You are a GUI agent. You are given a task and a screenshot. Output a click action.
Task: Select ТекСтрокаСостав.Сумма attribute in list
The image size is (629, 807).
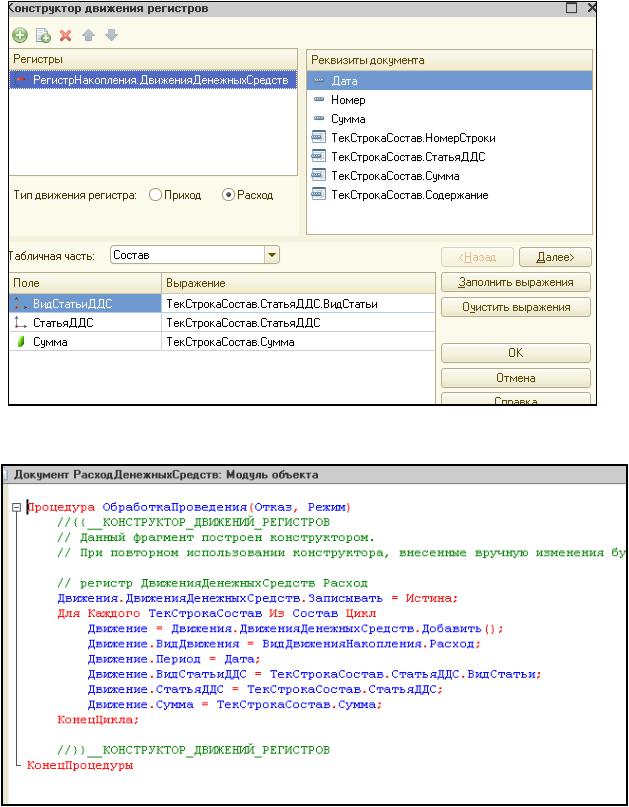[x=449, y=176]
